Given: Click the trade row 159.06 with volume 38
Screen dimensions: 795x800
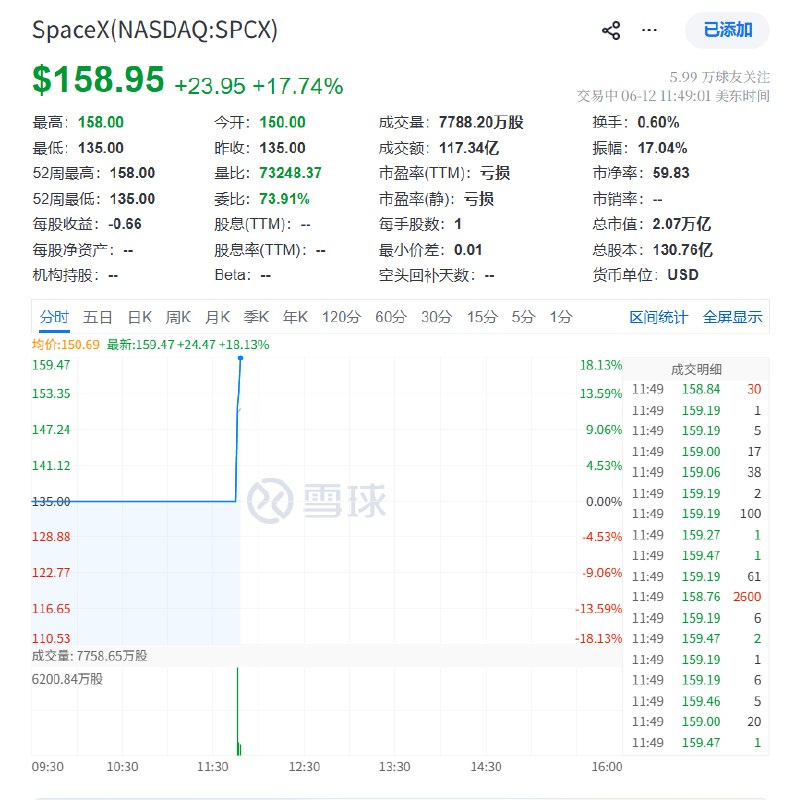Looking at the screenshot, I should [696, 472].
